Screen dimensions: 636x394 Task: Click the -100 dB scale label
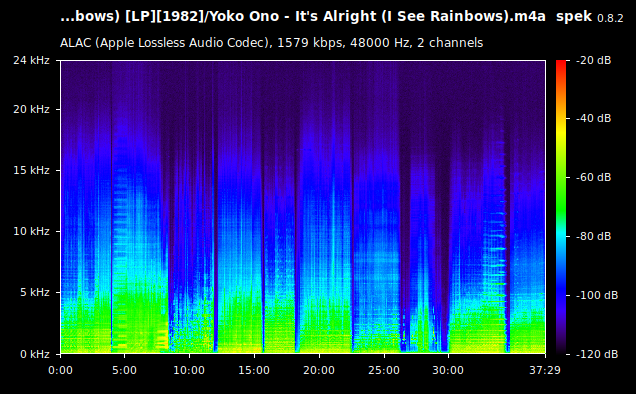(x=597, y=295)
